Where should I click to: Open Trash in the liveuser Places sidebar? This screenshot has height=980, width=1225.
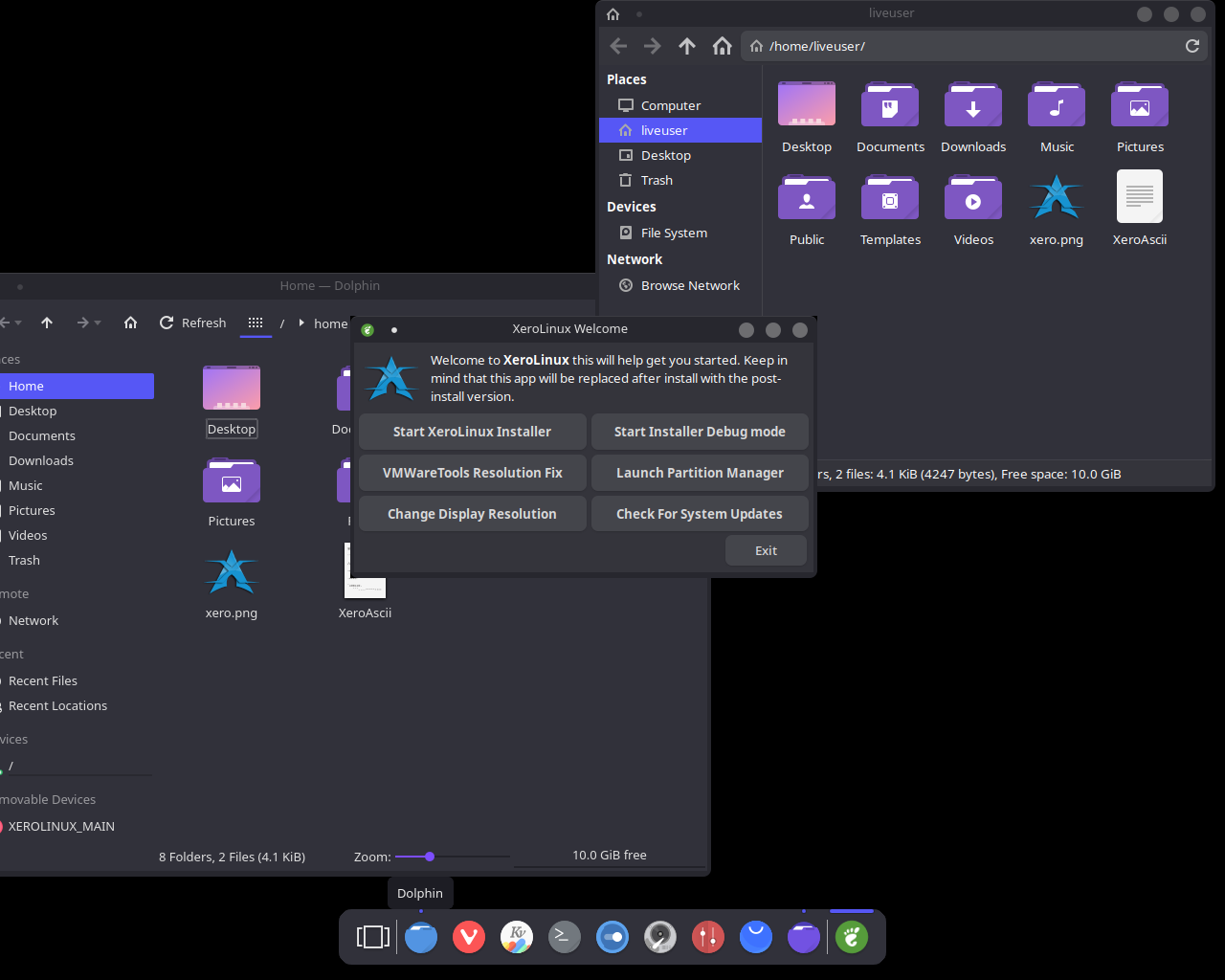(680, 180)
